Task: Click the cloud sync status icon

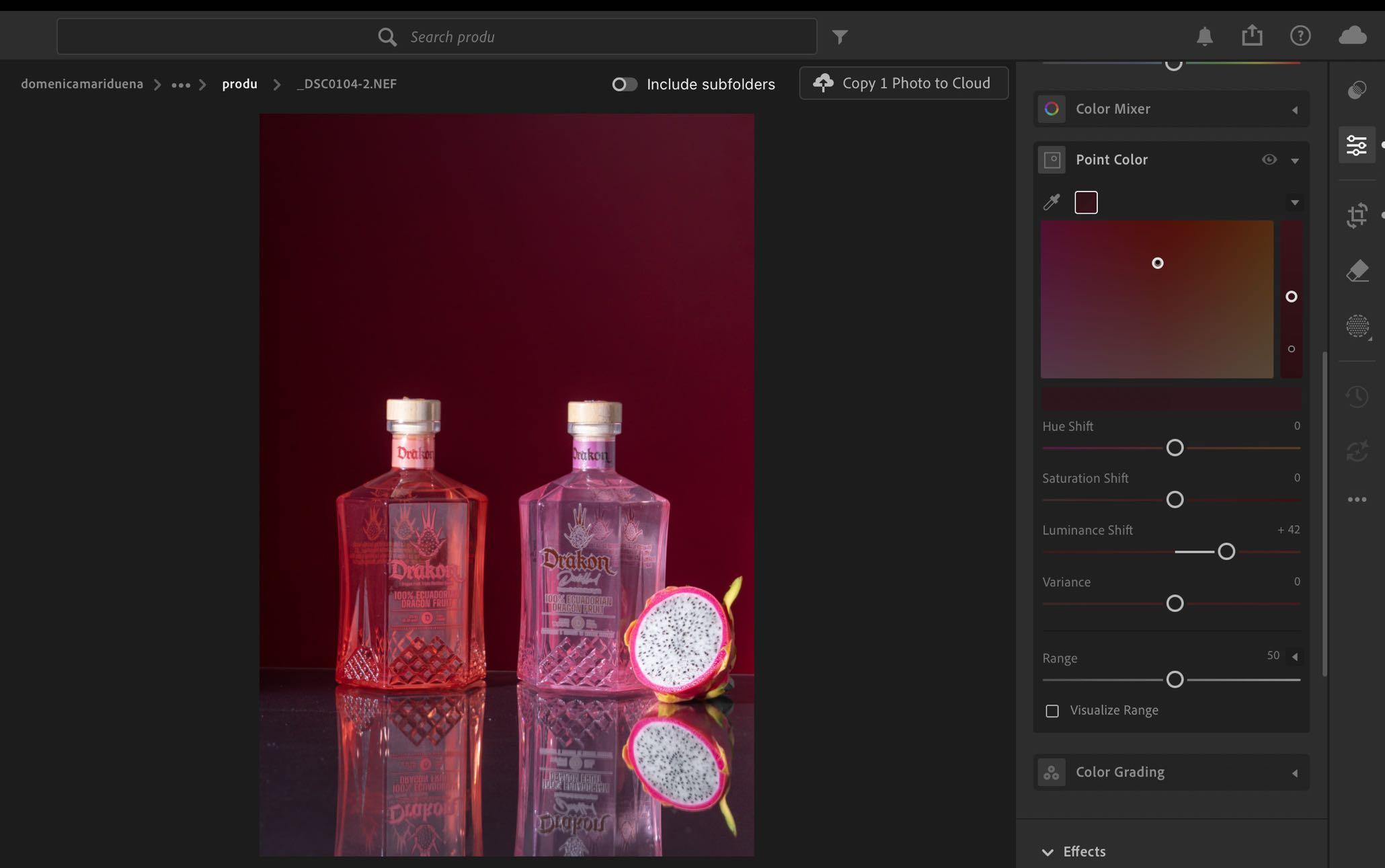Action: click(x=1352, y=35)
